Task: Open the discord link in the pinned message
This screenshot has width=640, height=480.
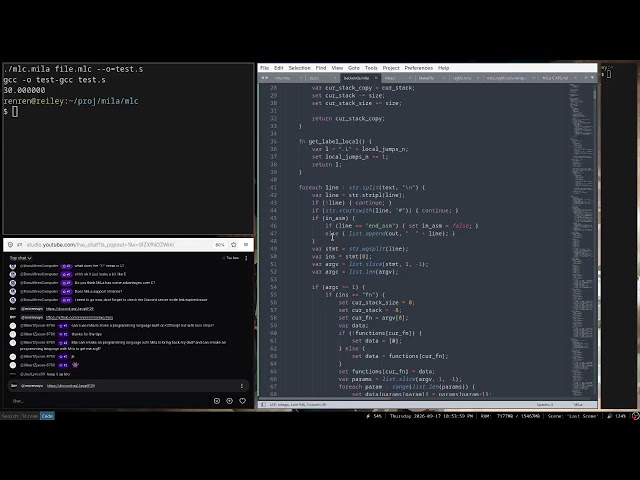Action: pos(71,386)
